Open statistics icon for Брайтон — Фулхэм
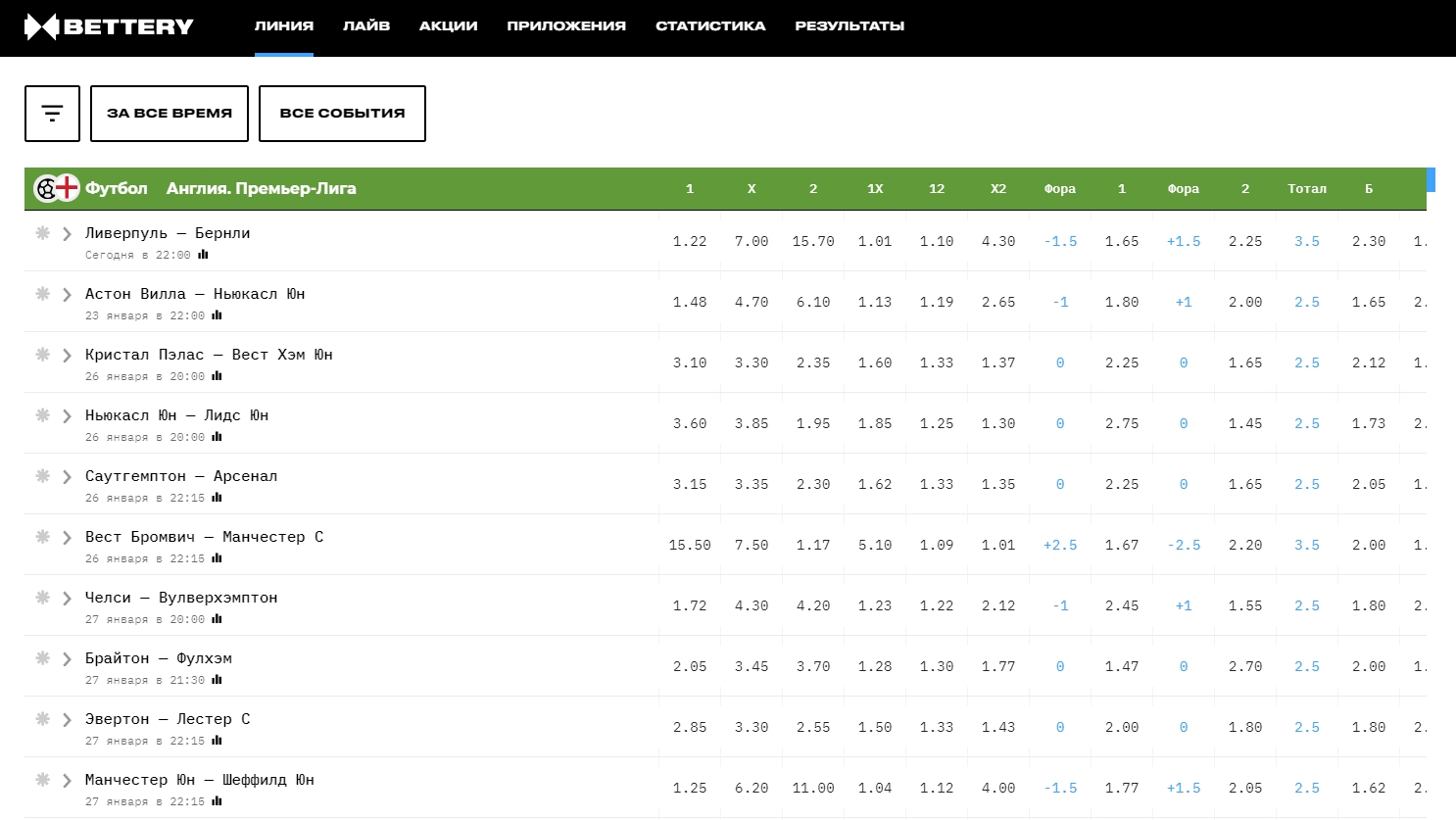The image size is (1456, 820). pos(217,680)
